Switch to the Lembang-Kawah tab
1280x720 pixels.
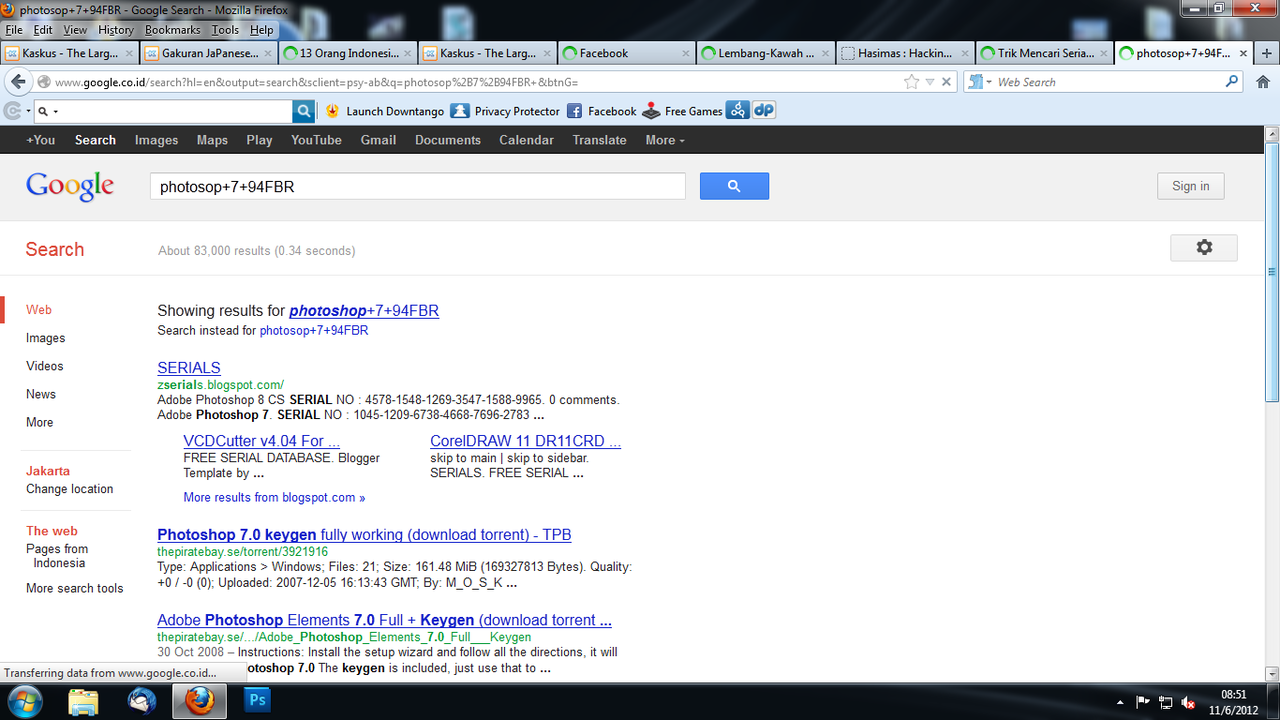tap(764, 53)
